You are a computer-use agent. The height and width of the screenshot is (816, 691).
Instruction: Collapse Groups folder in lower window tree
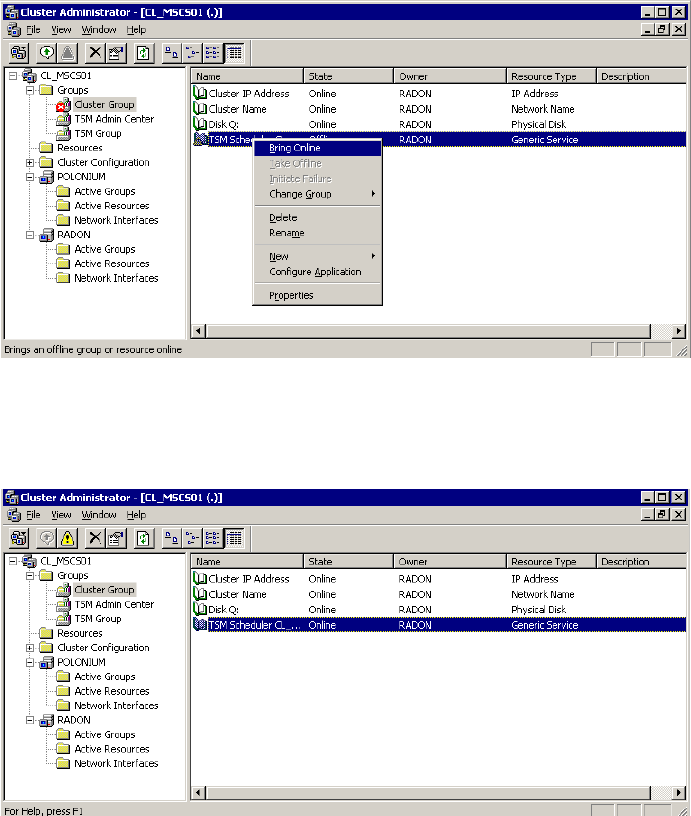pos(30,576)
